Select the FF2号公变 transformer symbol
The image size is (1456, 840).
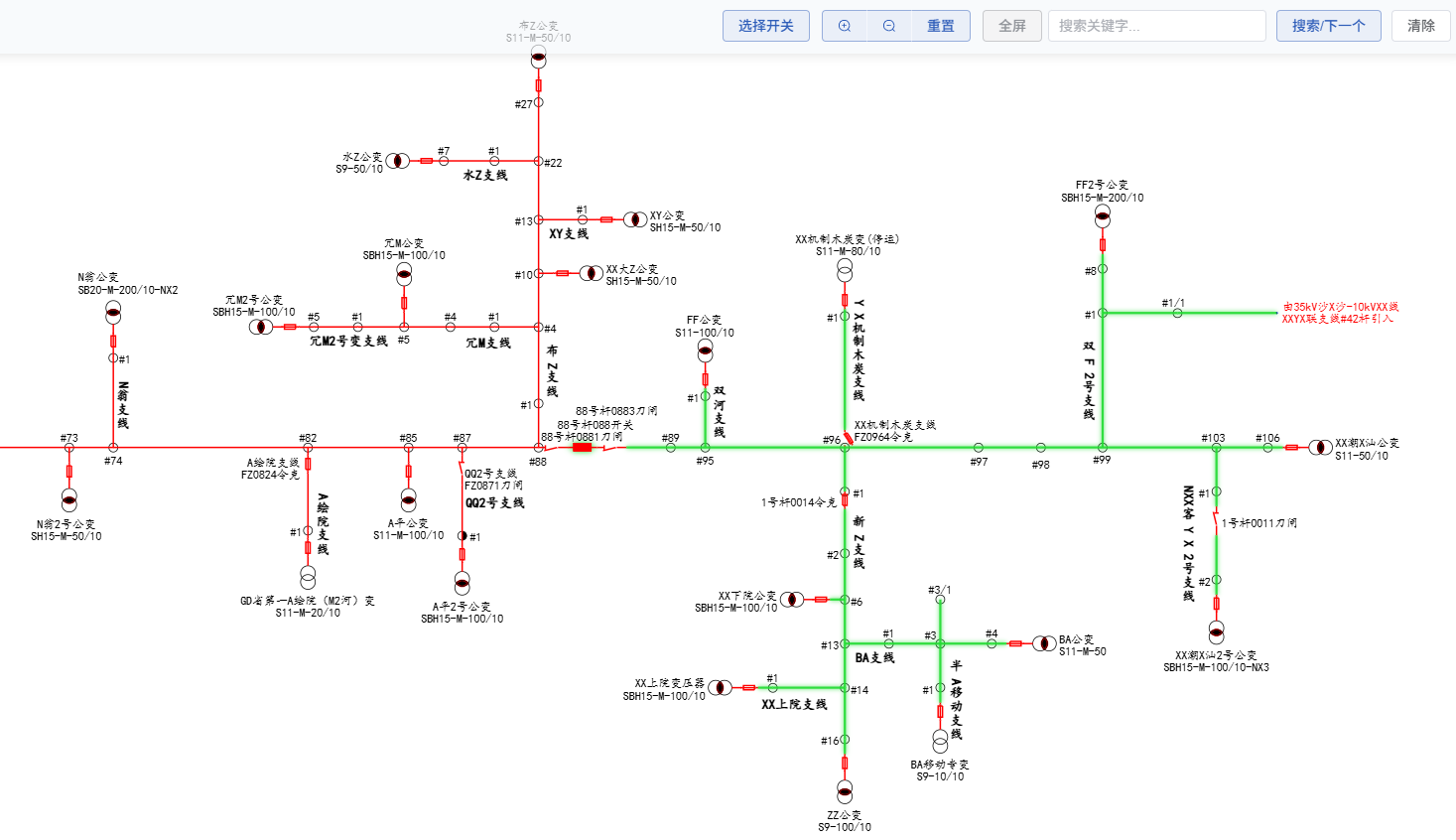[1103, 215]
